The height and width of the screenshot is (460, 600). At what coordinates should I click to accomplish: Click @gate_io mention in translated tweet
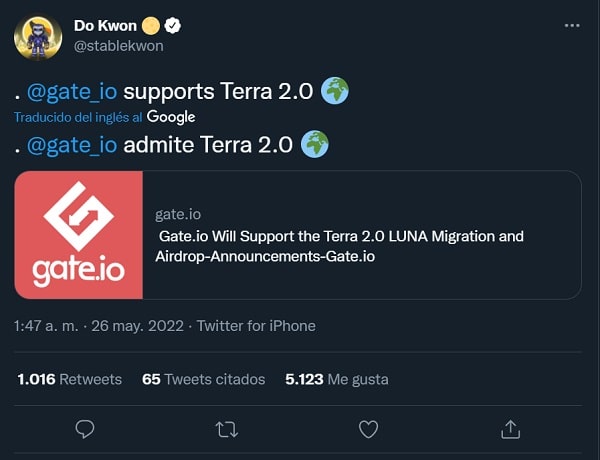72,145
